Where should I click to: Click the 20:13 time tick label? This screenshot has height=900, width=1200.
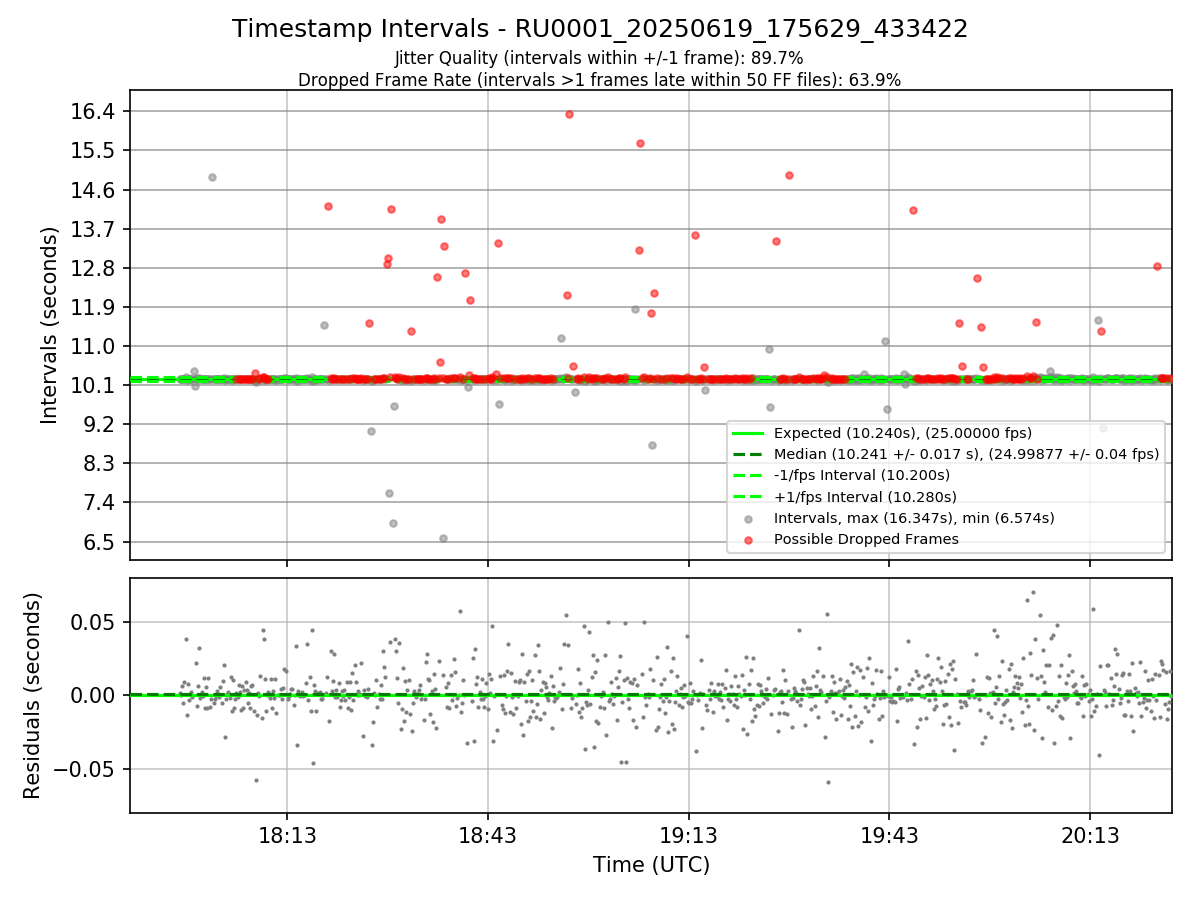pyautogui.click(x=1090, y=834)
